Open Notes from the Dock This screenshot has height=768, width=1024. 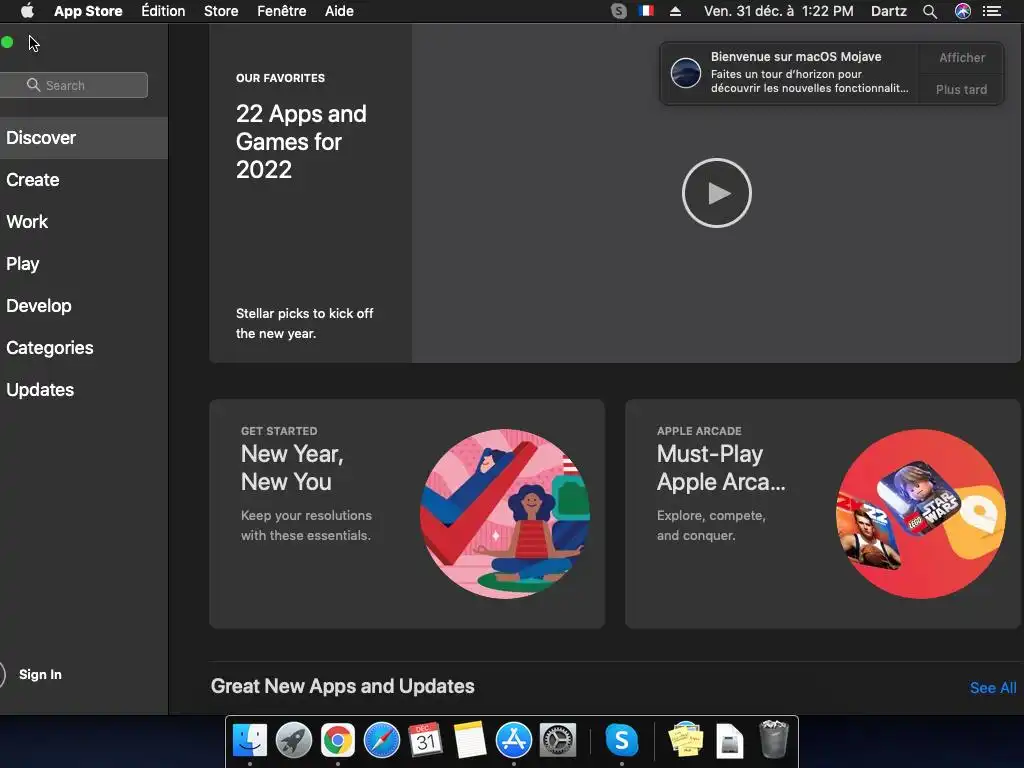click(470, 741)
